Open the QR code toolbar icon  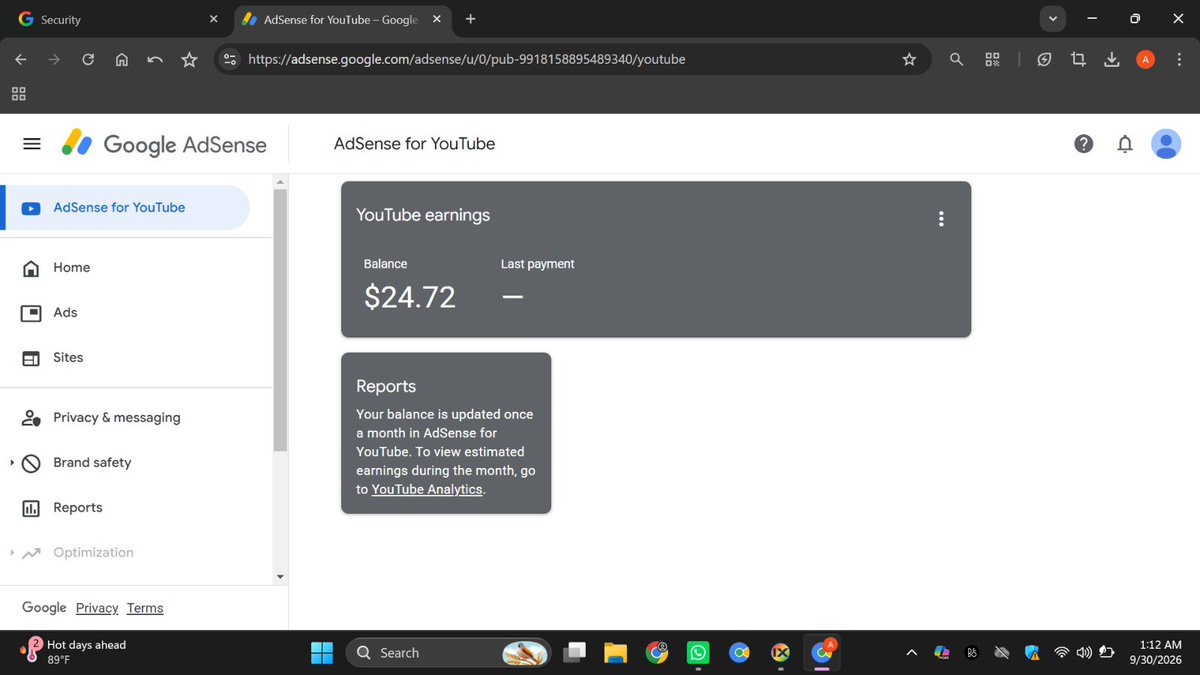point(992,60)
